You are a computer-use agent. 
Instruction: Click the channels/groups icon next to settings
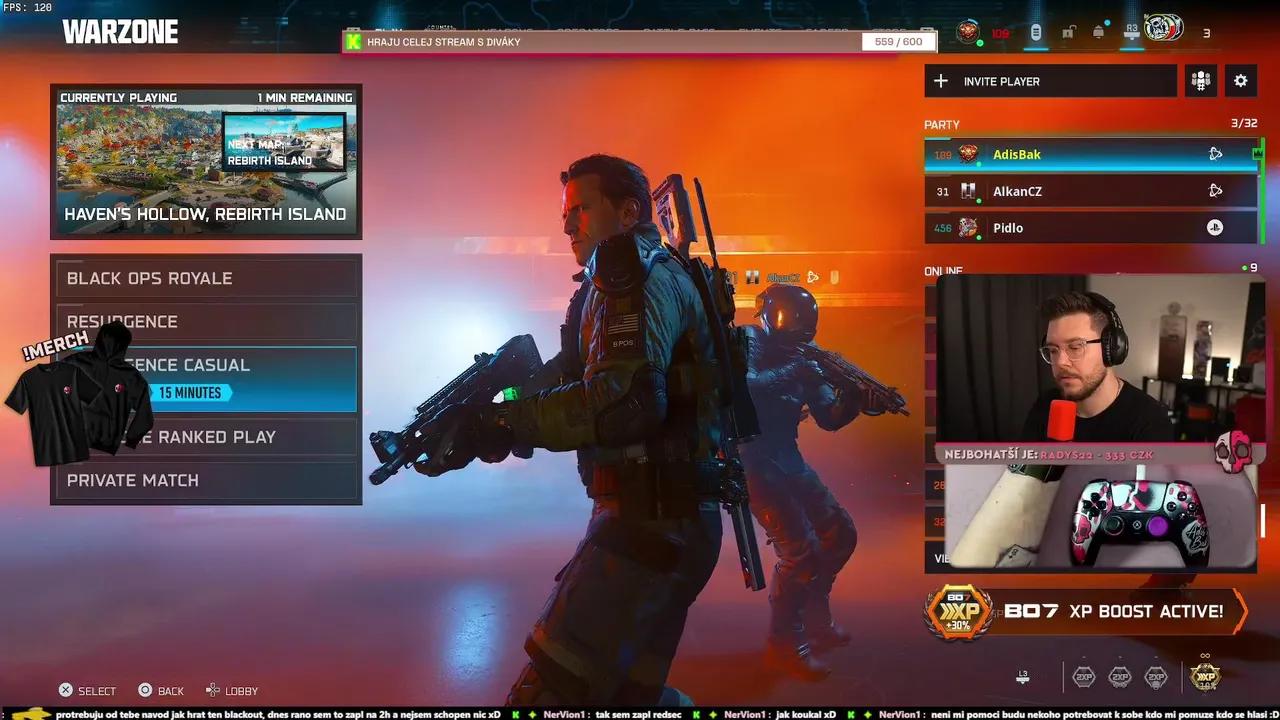coord(1201,81)
